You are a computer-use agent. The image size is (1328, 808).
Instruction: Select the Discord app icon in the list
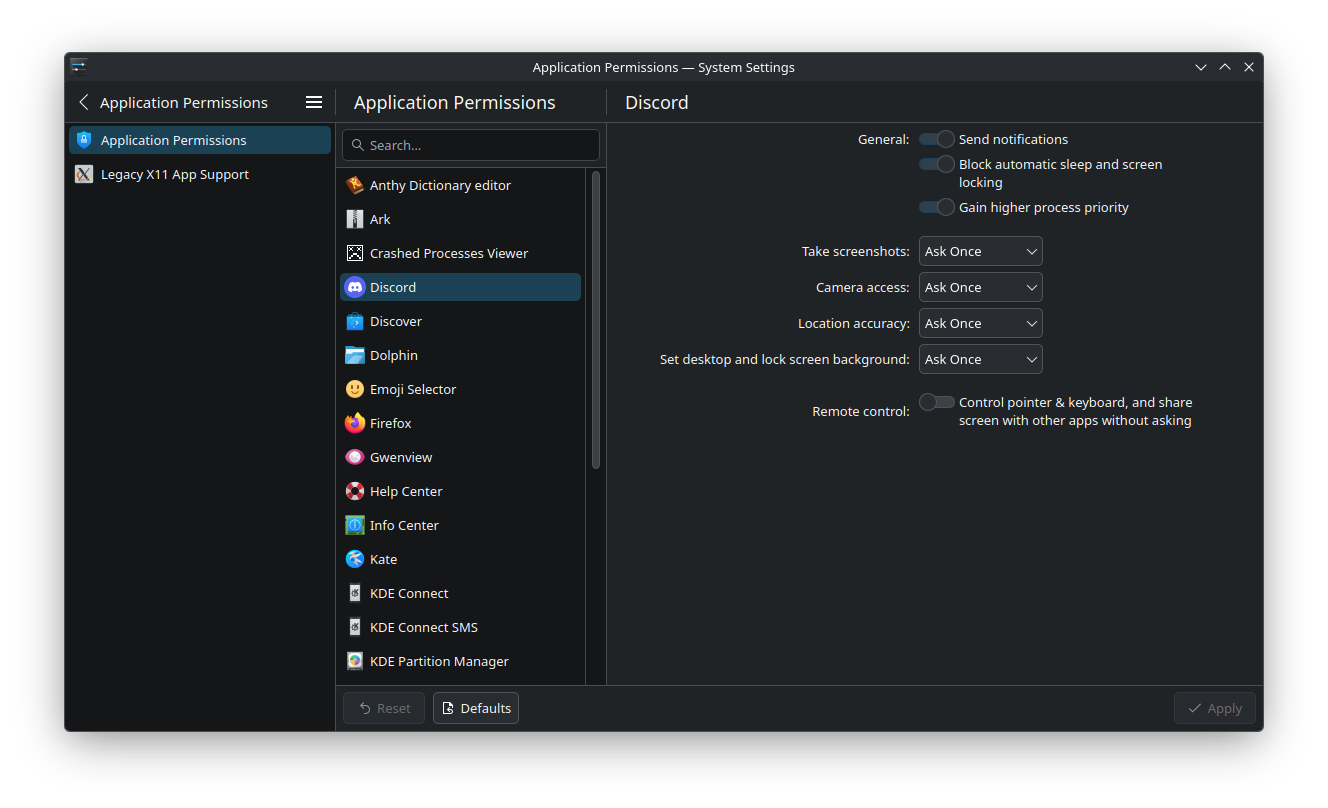point(355,287)
